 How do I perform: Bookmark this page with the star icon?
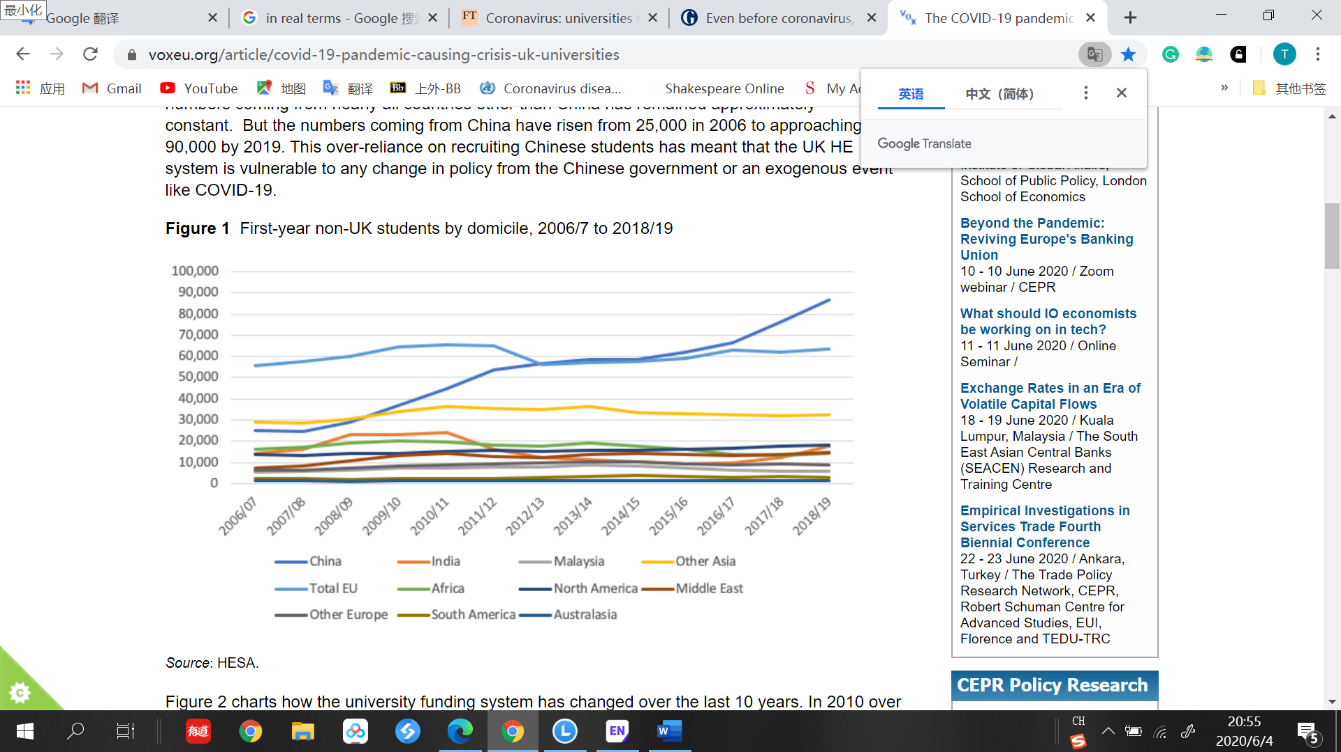(1128, 55)
